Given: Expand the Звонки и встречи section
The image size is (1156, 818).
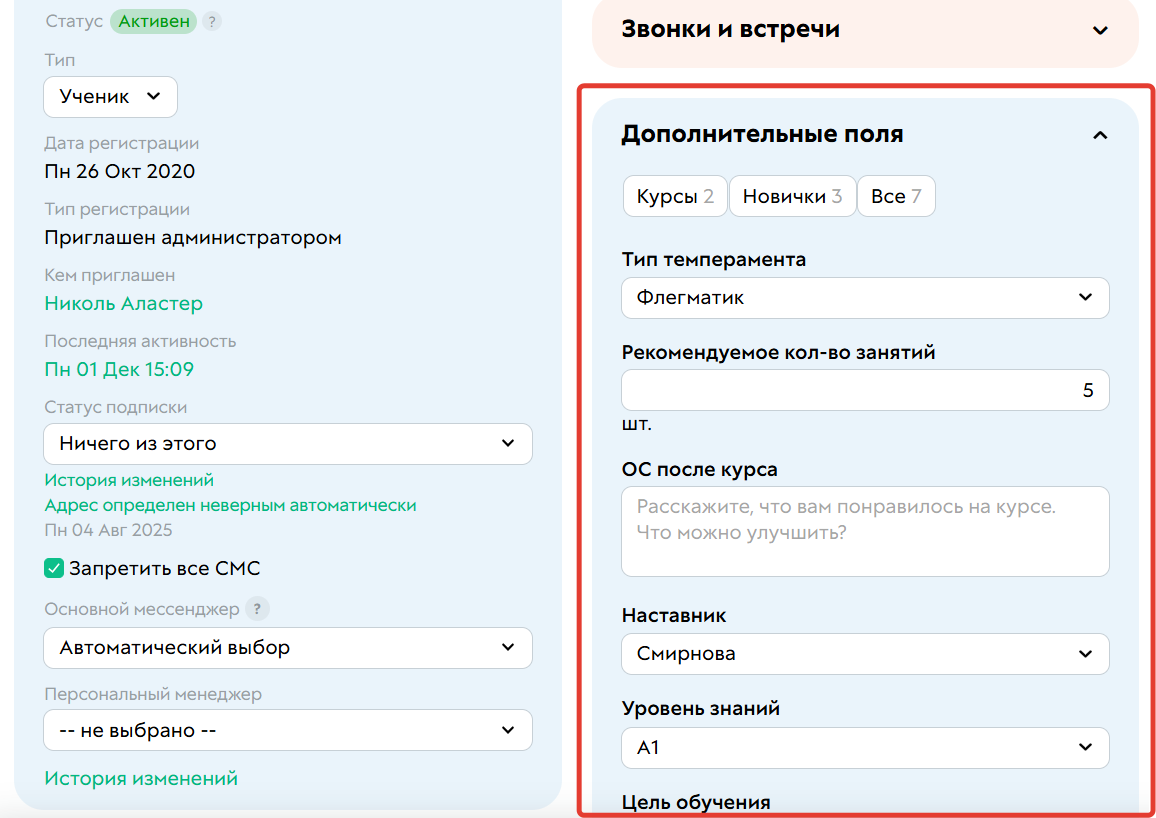Looking at the screenshot, I should tap(1102, 31).
